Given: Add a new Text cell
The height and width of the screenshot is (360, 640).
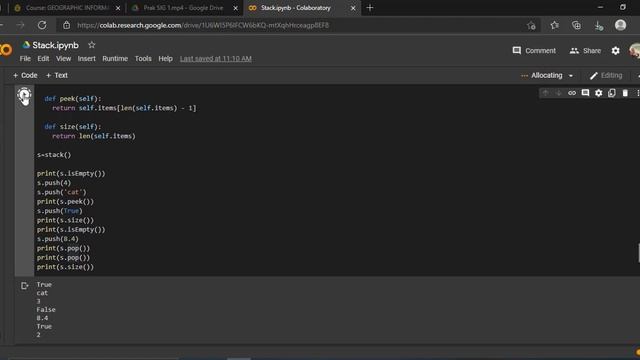Looking at the screenshot, I should pyautogui.click(x=57, y=76).
